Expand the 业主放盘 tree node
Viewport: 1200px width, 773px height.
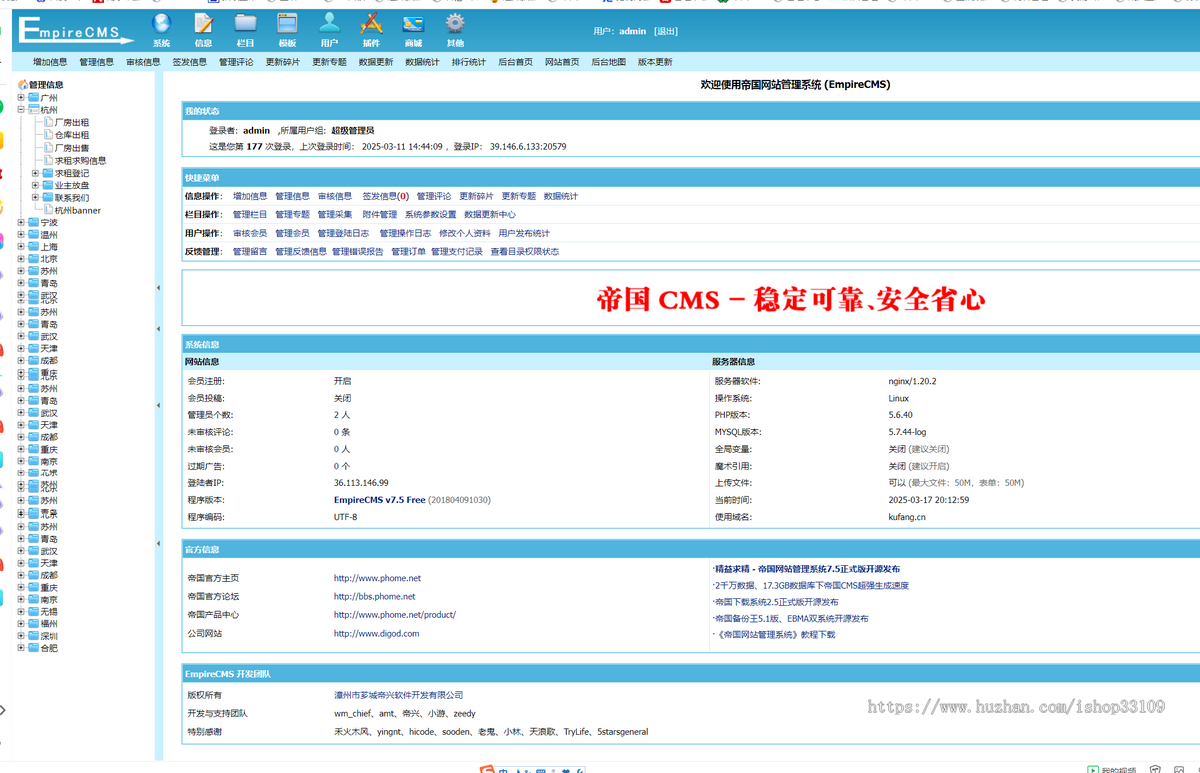pos(35,185)
